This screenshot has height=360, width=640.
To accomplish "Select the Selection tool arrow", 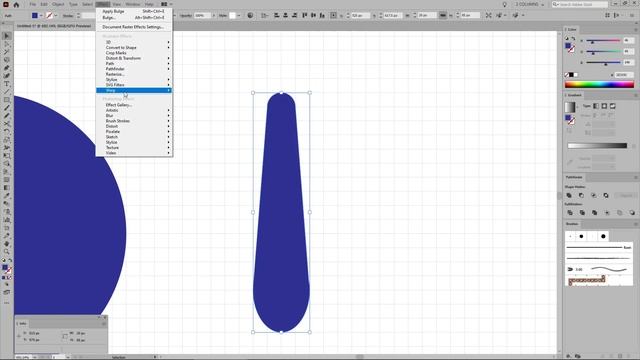I will click(7, 36).
